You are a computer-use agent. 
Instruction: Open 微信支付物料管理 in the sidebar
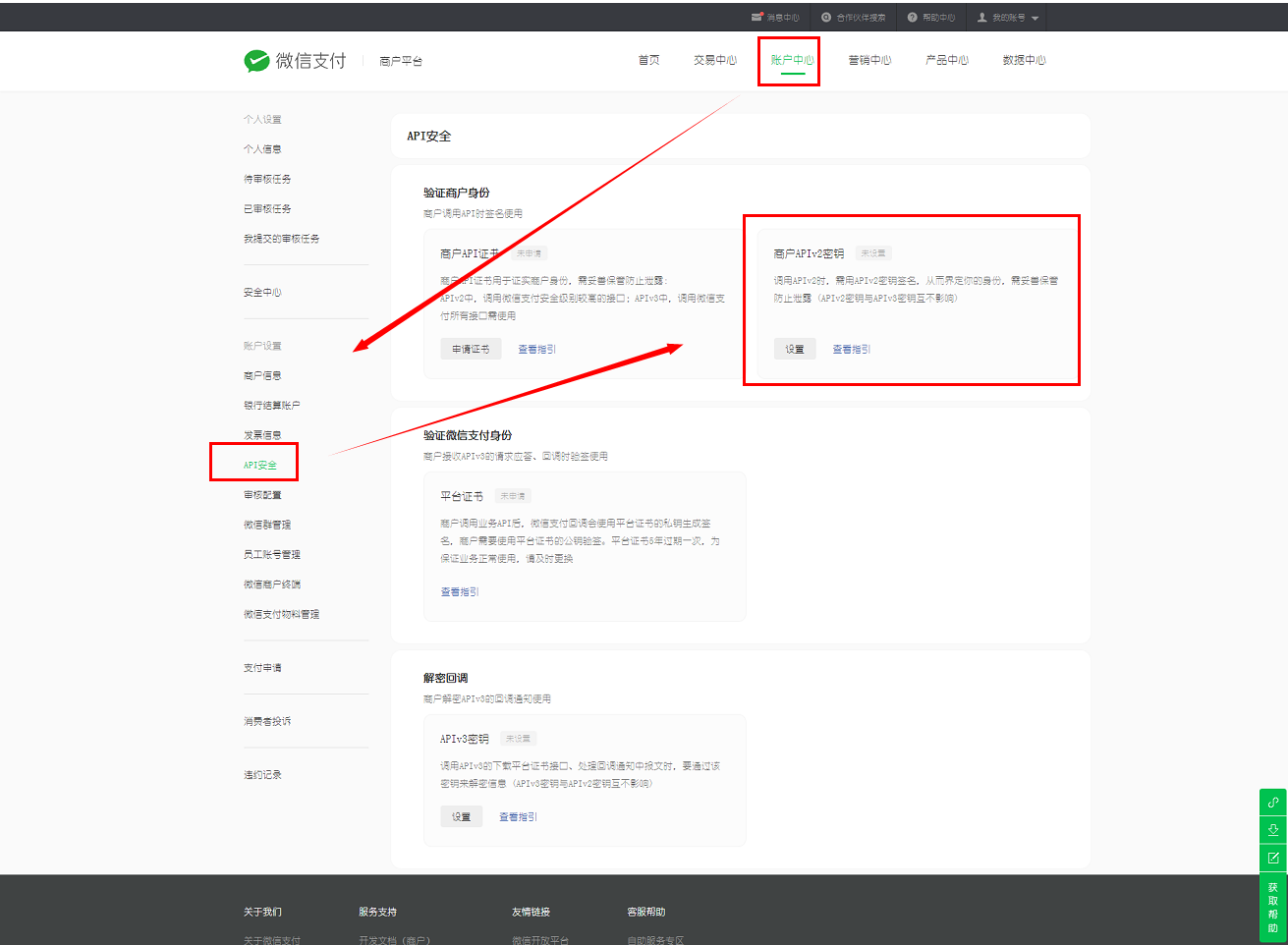[281, 614]
